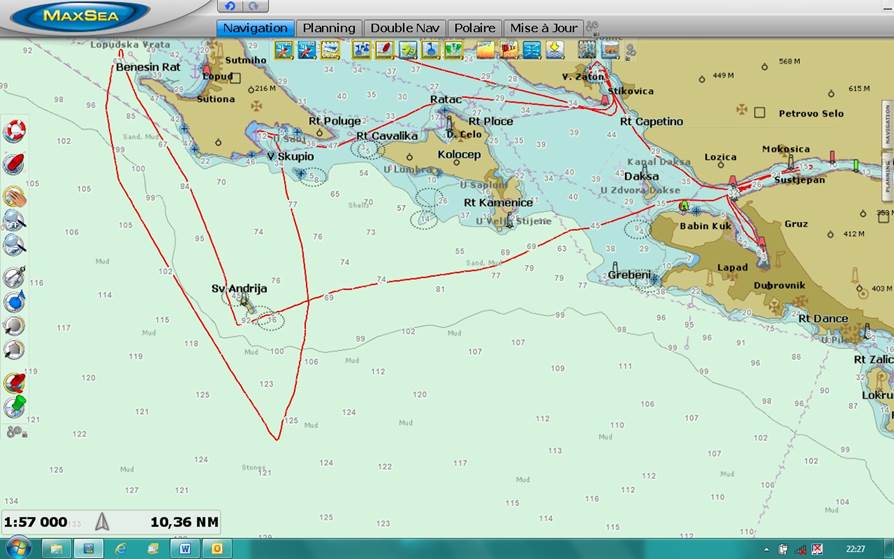The height and width of the screenshot is (559, 894).
Task: Select the hand pan tool
Action: tap(14, 196)
